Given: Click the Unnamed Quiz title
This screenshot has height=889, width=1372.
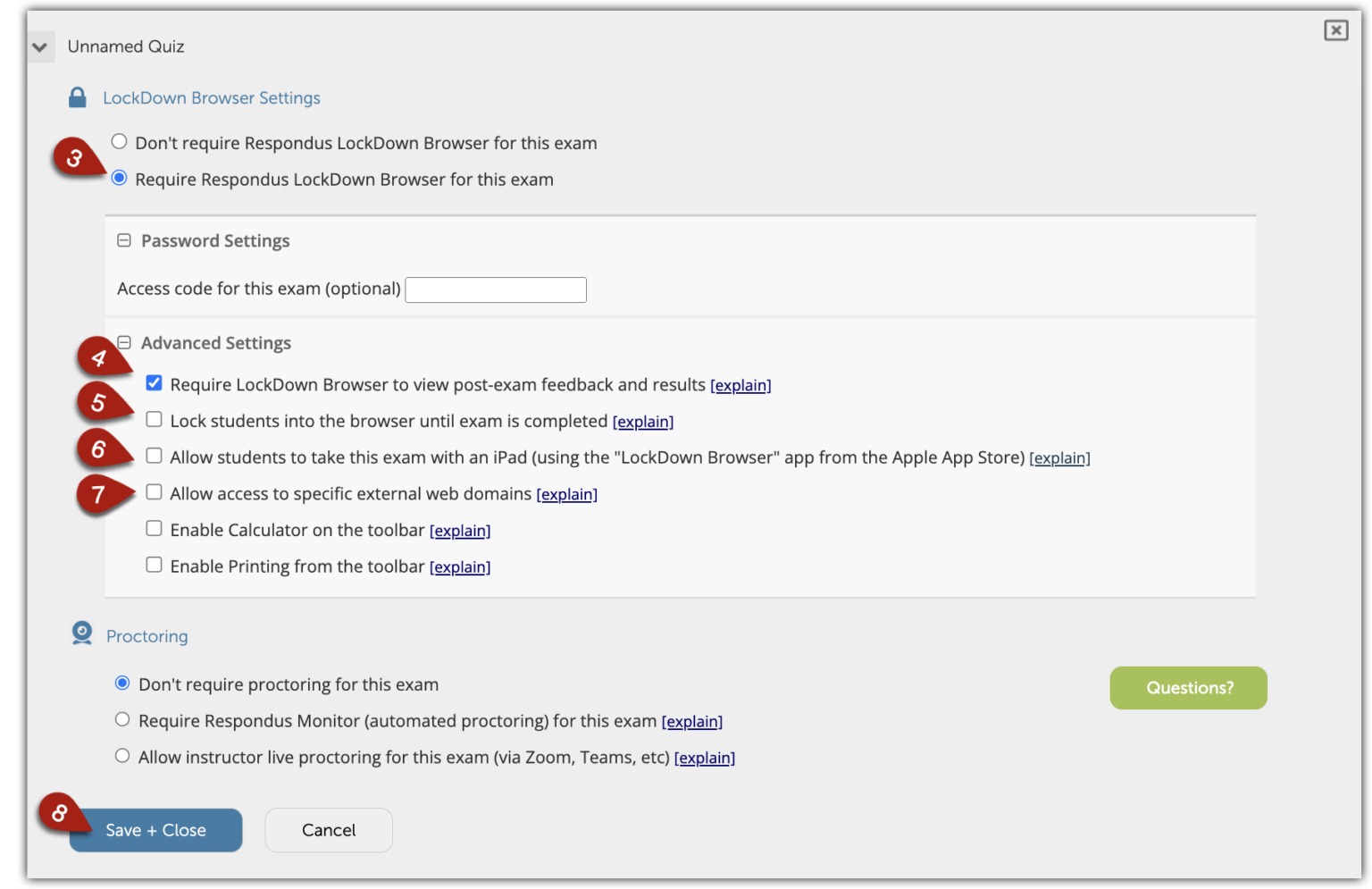Looking at the screenshot, I should [126, 46].
